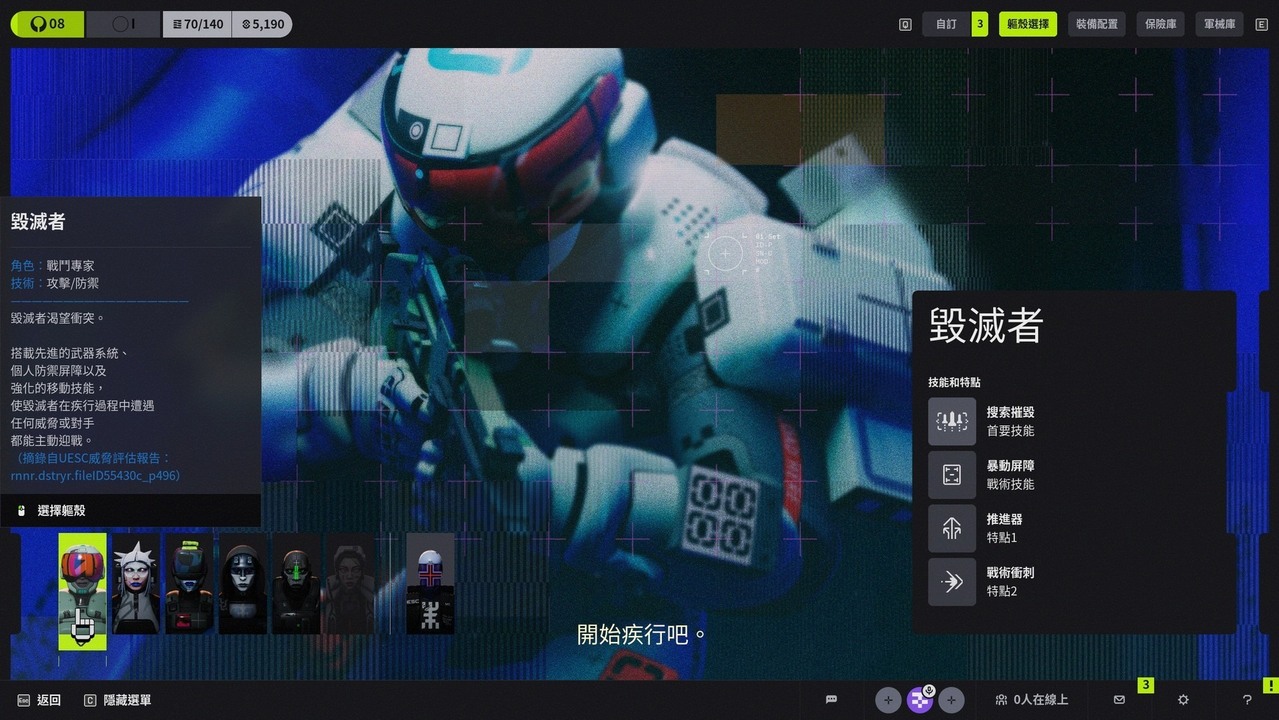Click the question mark help icon

[1247, 700]
